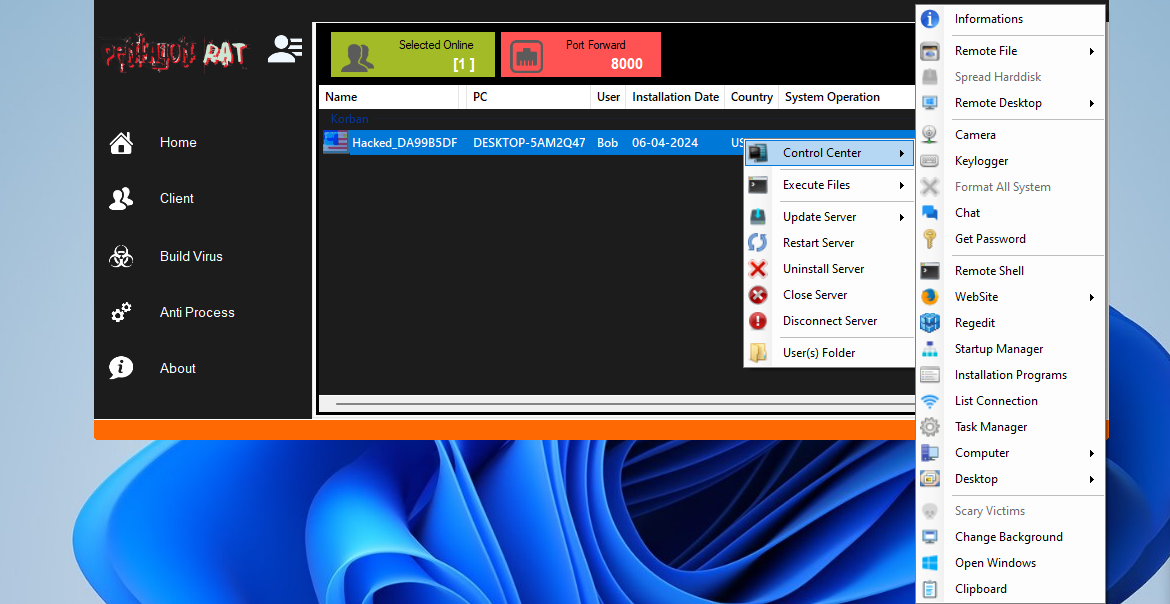This screenshot has width=1170, height=604.
Task: Expand the Execute Files submenu arrow
Action: click(x=901, y=185)
